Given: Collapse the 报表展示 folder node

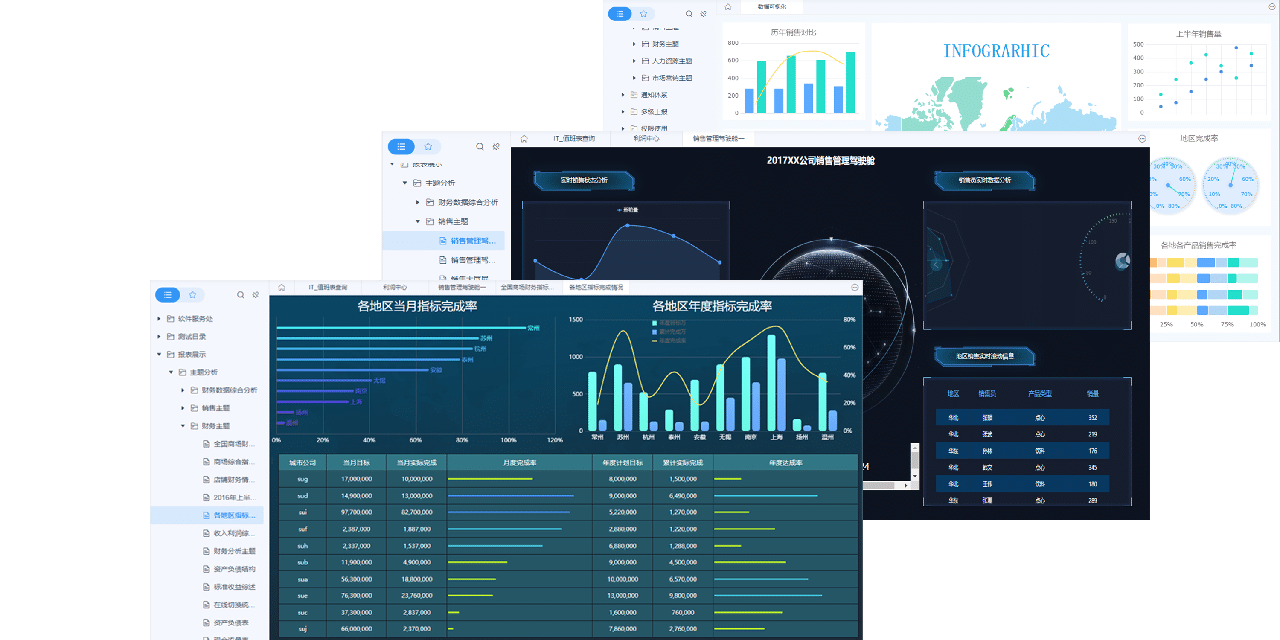Looking at the screenshot, I should click(x=158, y=354).
